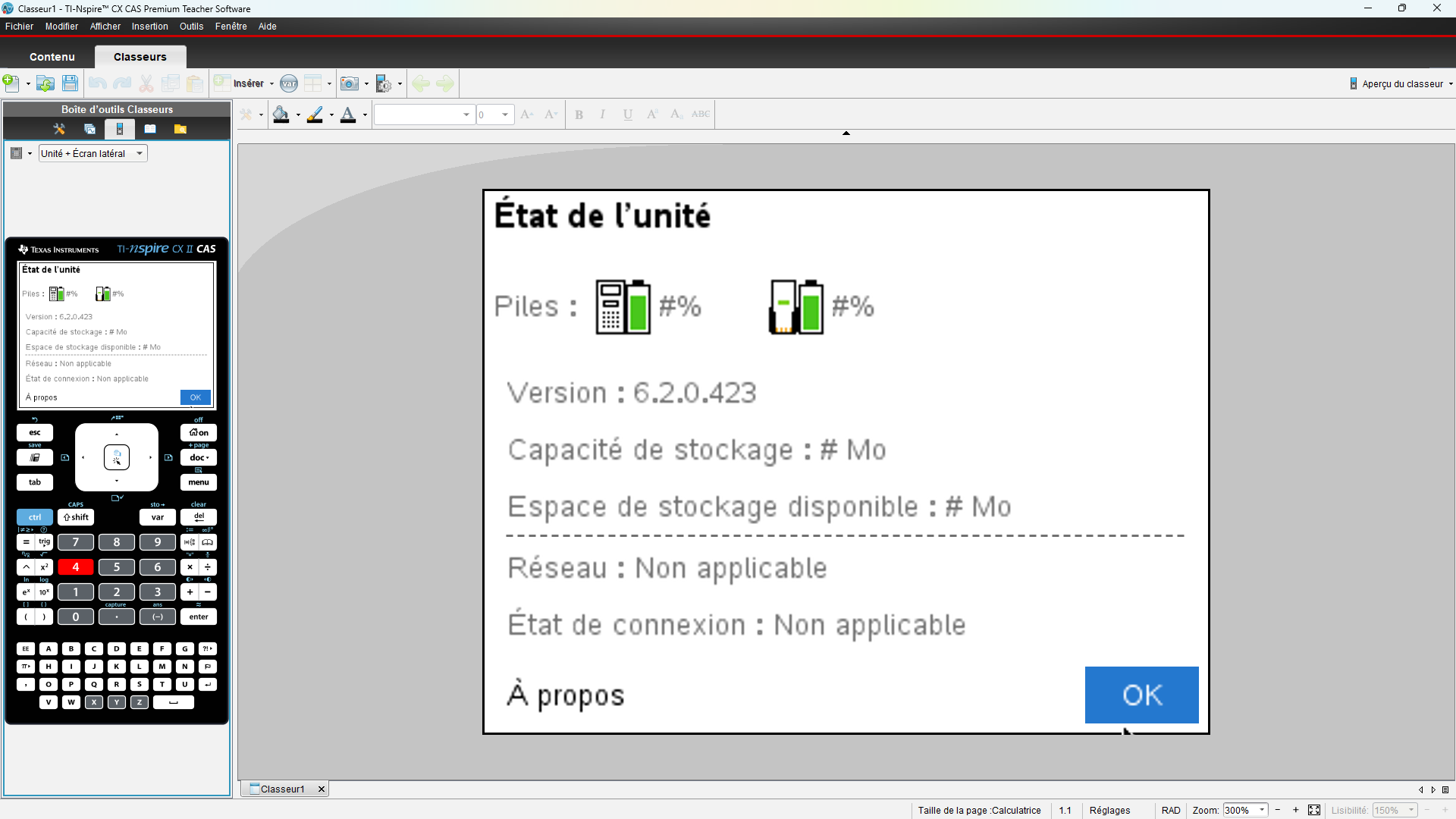Click the zoom in plus button in status bar
This screenshot has width=1456, height=819.
coord(1296,810)
